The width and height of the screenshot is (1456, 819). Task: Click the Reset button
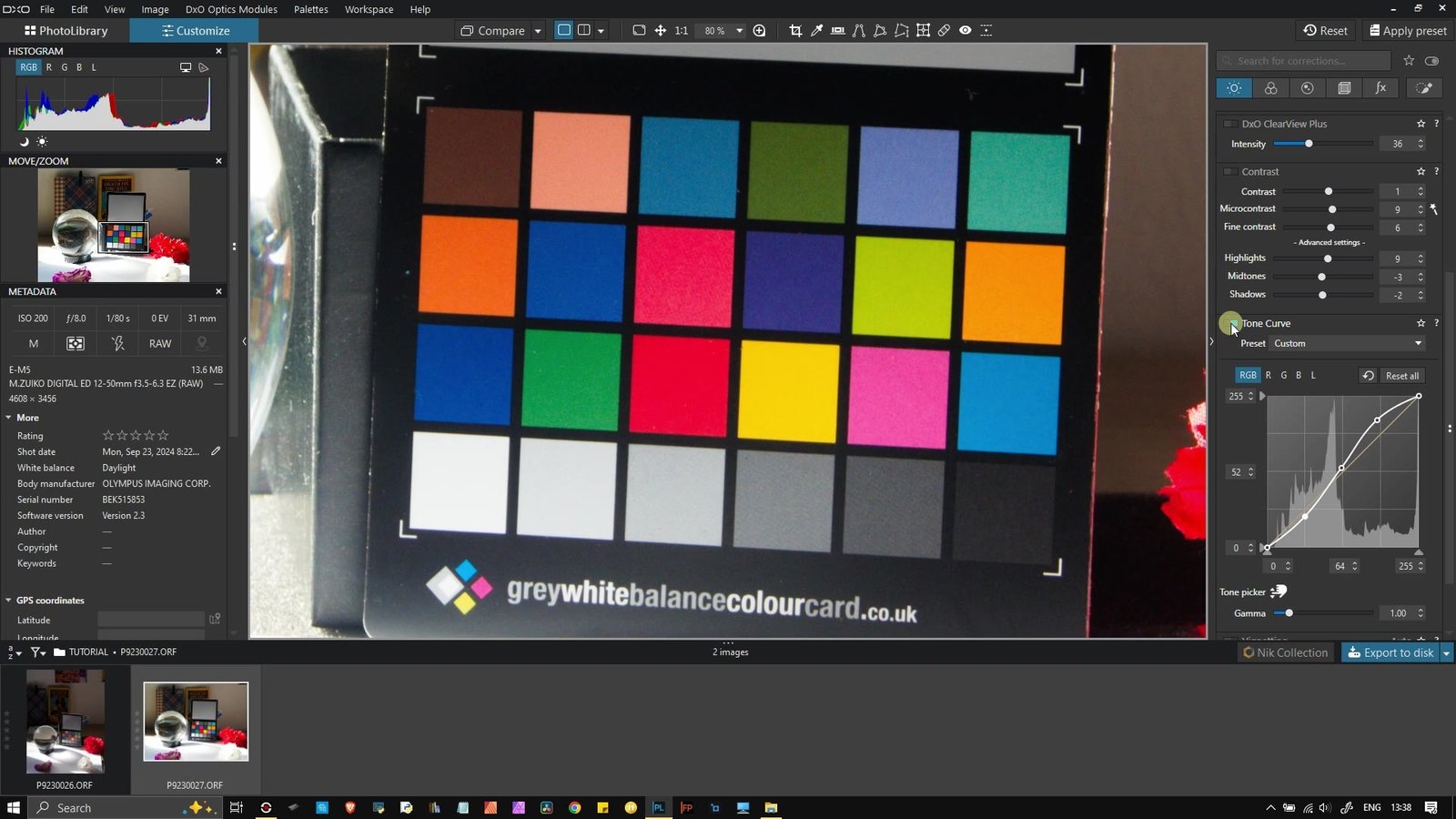[1325, 30]
